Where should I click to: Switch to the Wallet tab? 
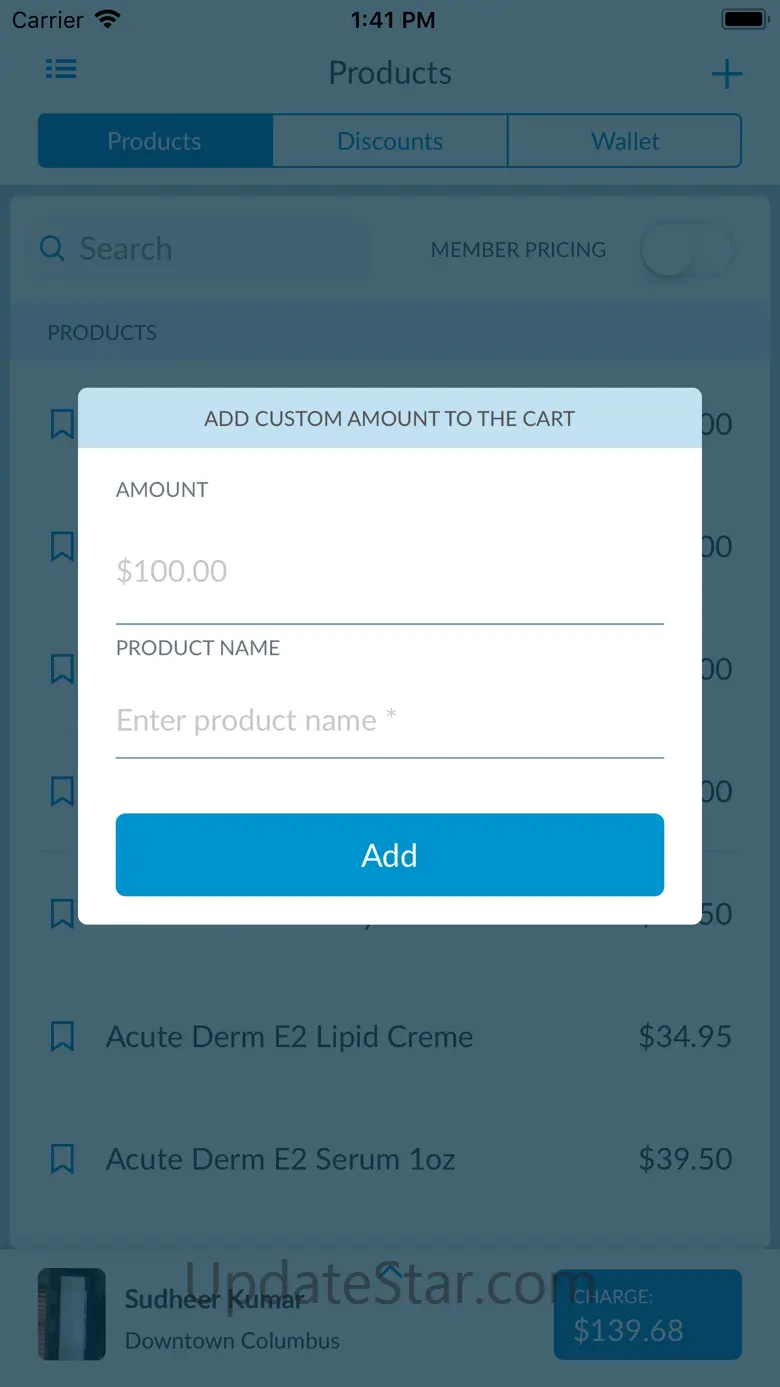coord(625,141)
